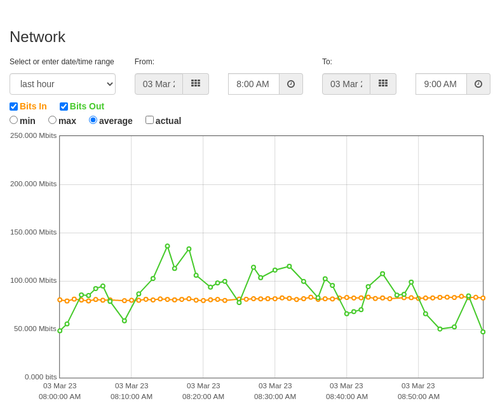This screenshot has height=403, width=500.
Task: Click the 08:20:00 AM time axis label
Action: pyautogui.click(x=203, y=397)
